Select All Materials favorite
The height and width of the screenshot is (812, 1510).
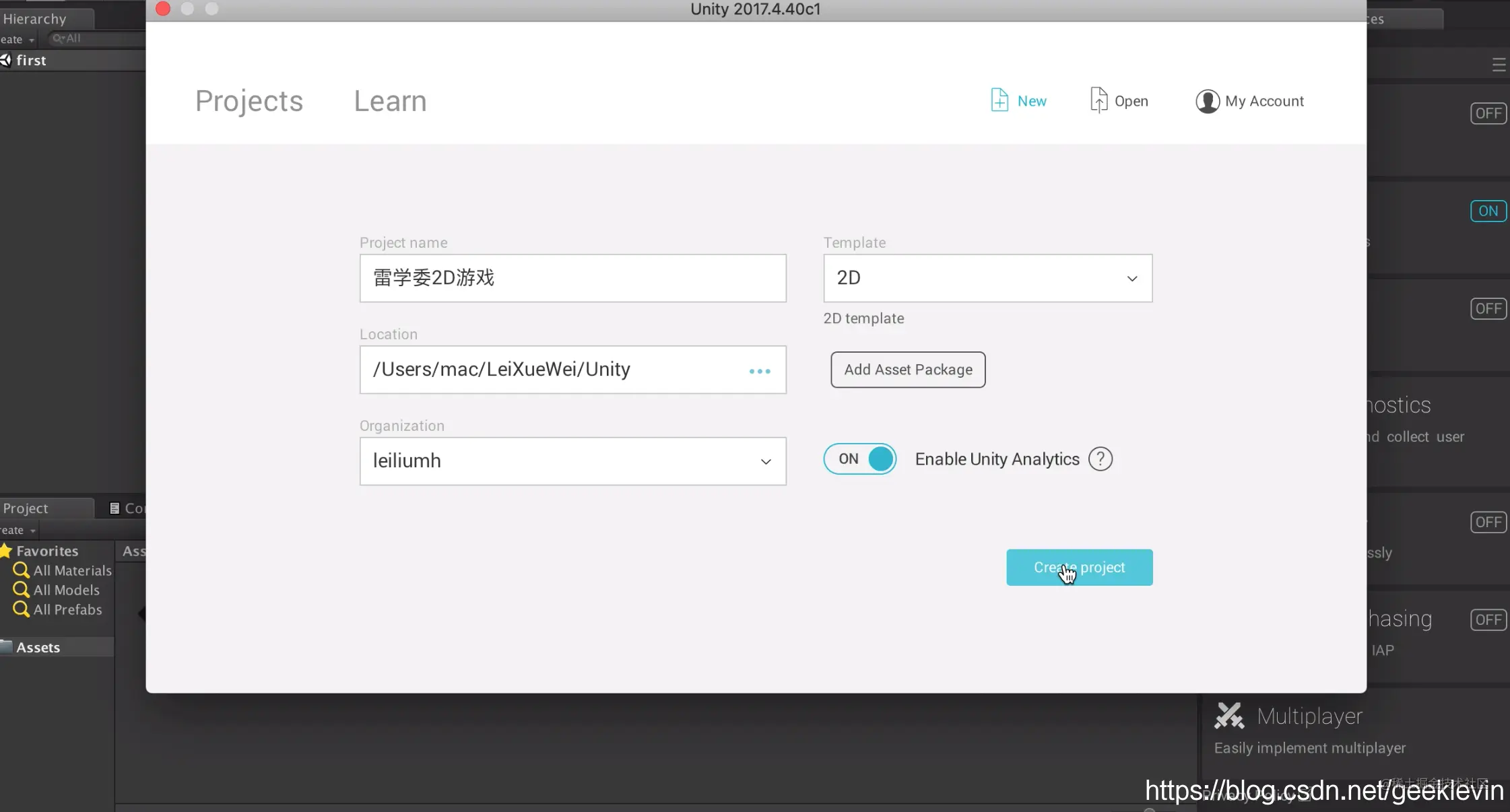(72, 570)
